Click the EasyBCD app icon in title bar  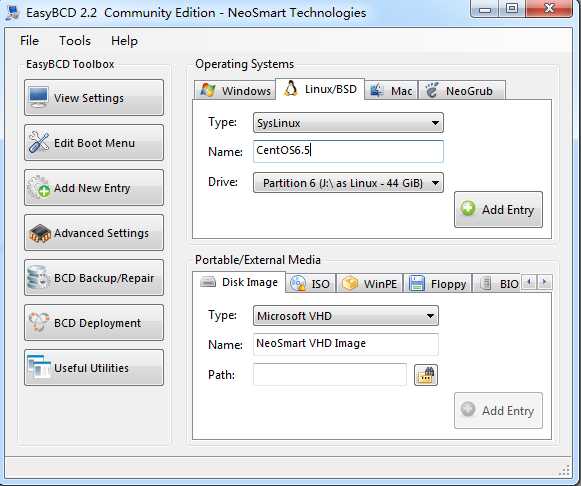tap(13, 13)
